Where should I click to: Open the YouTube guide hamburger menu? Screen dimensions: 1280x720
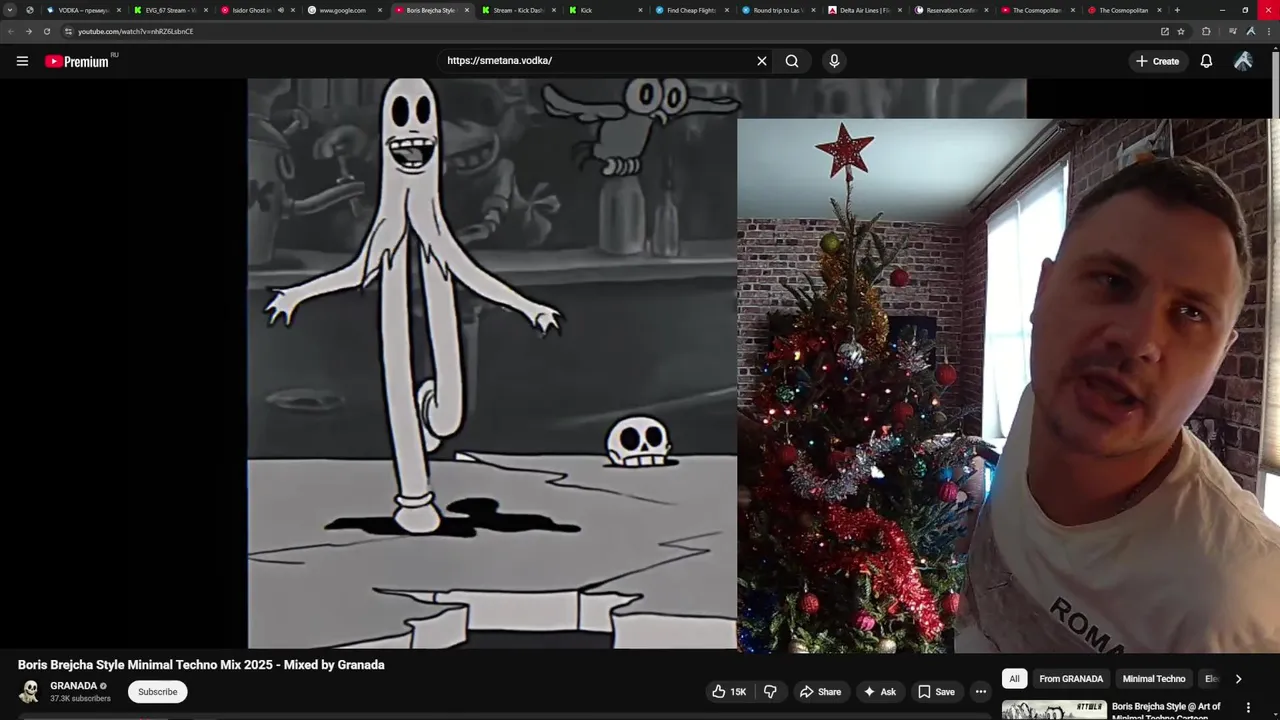(x=22, y=61)
